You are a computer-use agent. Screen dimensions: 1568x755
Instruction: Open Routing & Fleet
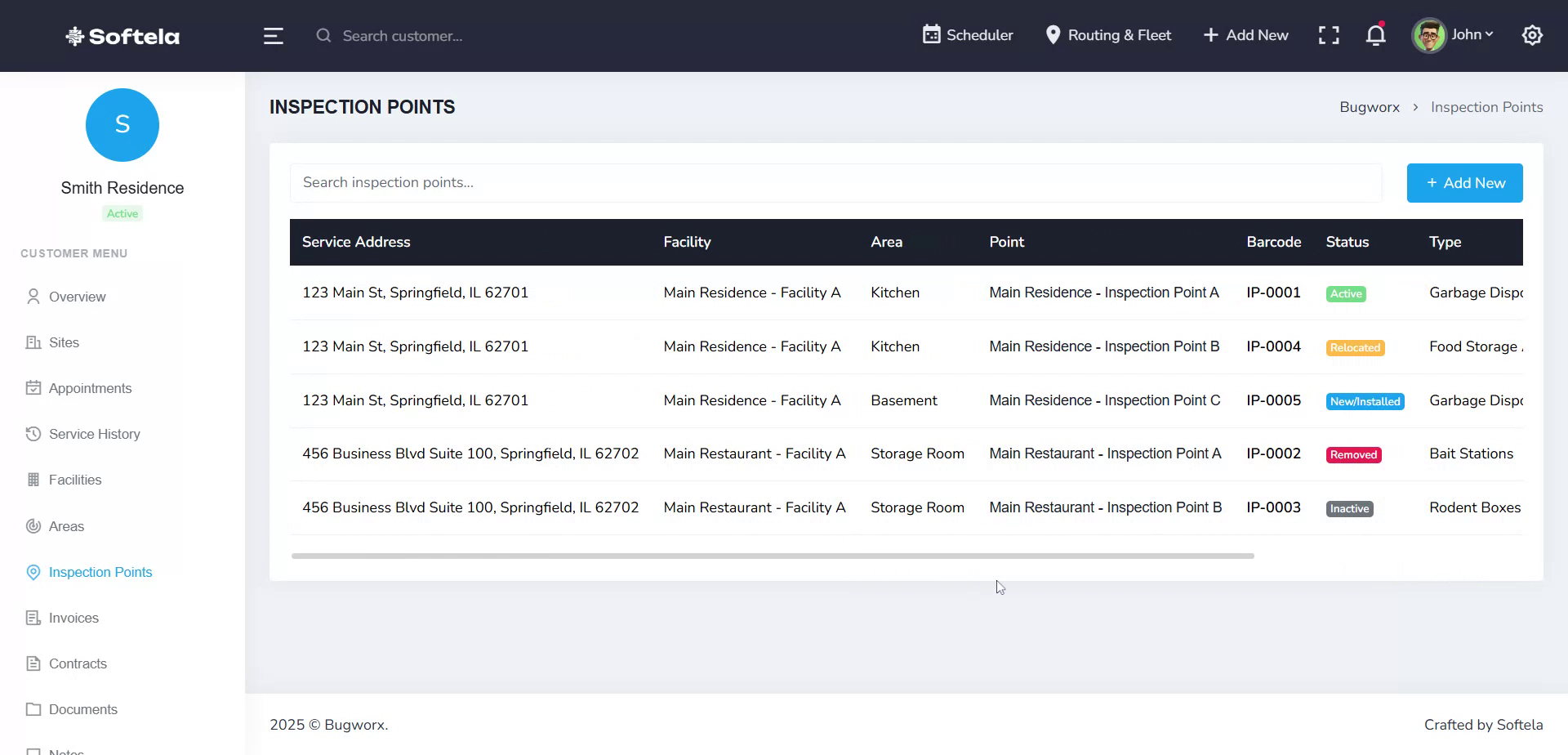(x=1108, y=35)
